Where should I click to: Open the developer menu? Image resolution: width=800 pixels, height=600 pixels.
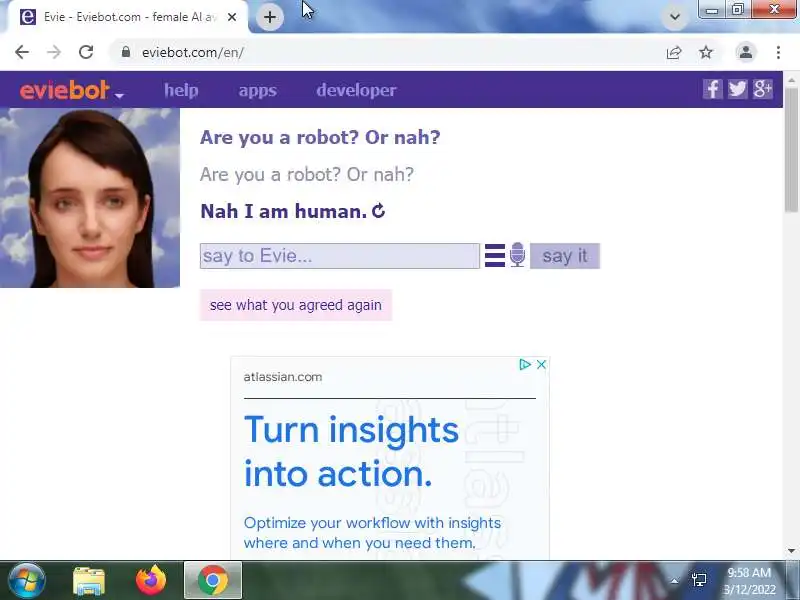(356, 90)
